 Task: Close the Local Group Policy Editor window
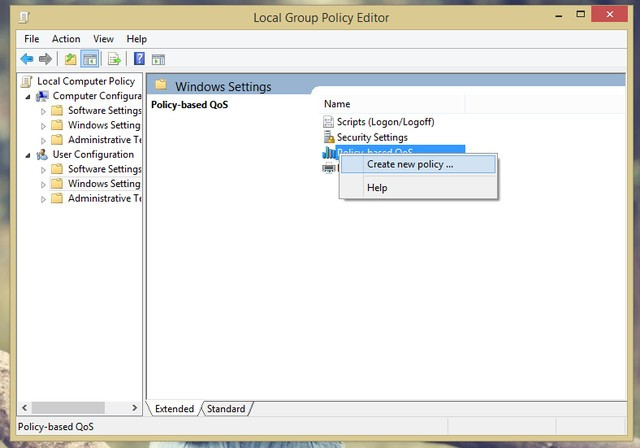coord(609,14)
